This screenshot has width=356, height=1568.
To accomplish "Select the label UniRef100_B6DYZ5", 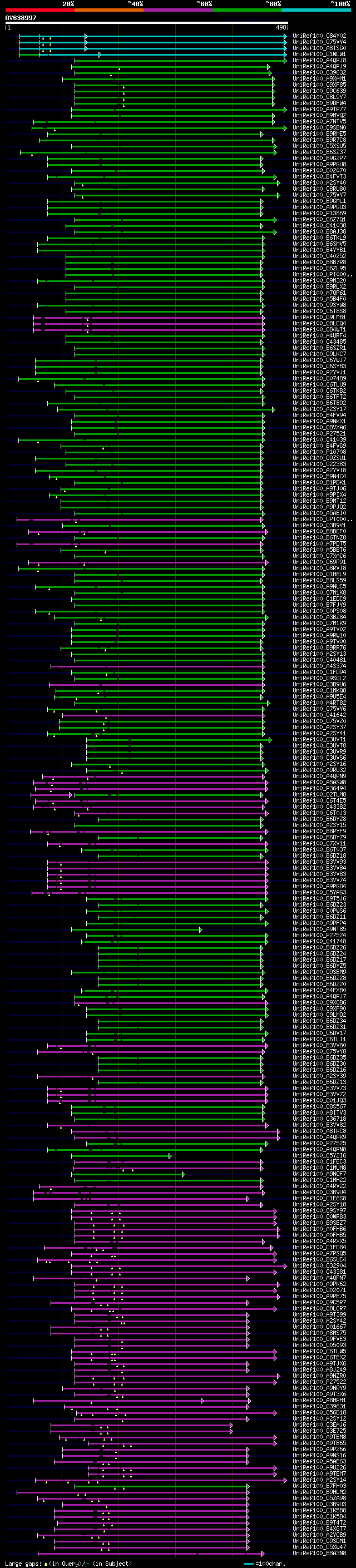I will point(319,966).
